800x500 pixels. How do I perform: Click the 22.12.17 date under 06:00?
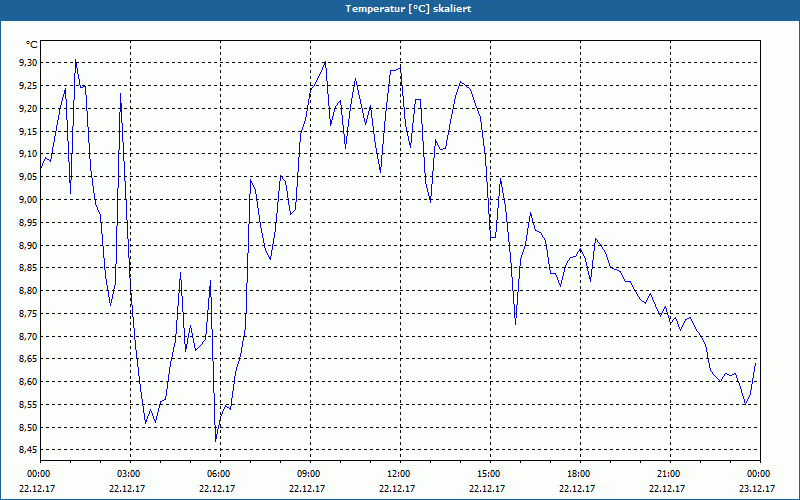click(x=217, y=488)
